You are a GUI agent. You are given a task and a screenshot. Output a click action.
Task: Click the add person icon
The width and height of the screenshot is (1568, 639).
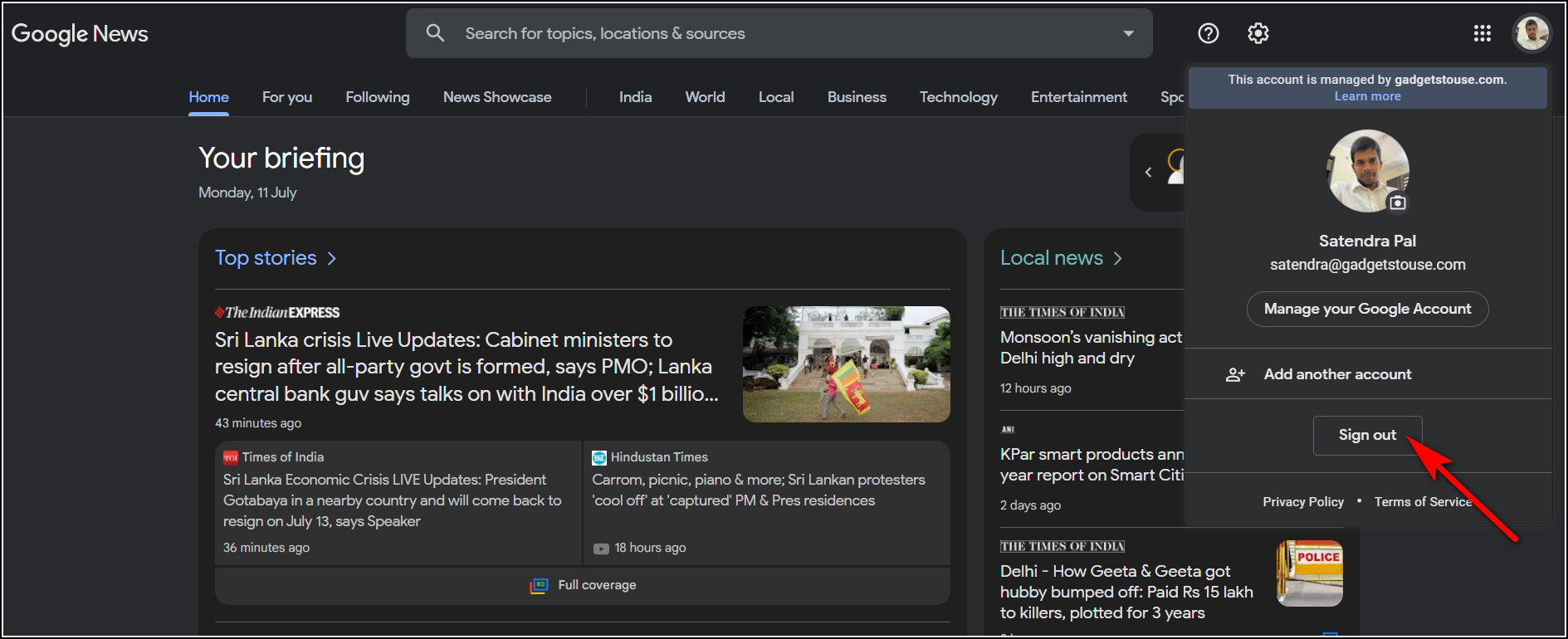coord(1235,374)
